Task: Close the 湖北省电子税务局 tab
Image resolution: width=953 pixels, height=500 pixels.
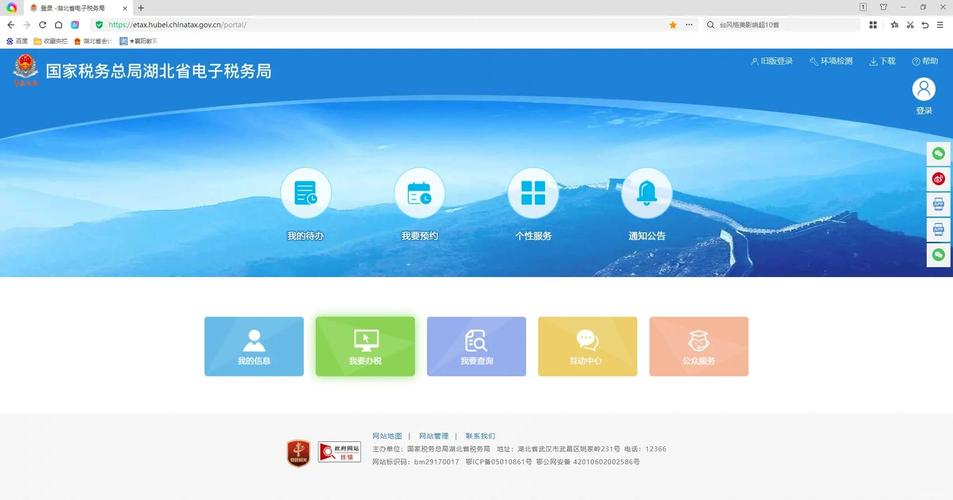Action: click(x=125, y=9)
